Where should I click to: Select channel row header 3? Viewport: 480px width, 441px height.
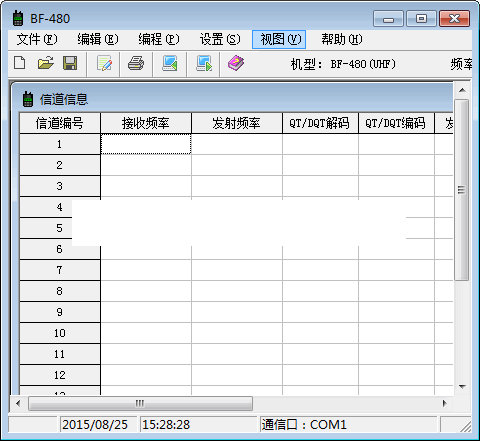60,186
